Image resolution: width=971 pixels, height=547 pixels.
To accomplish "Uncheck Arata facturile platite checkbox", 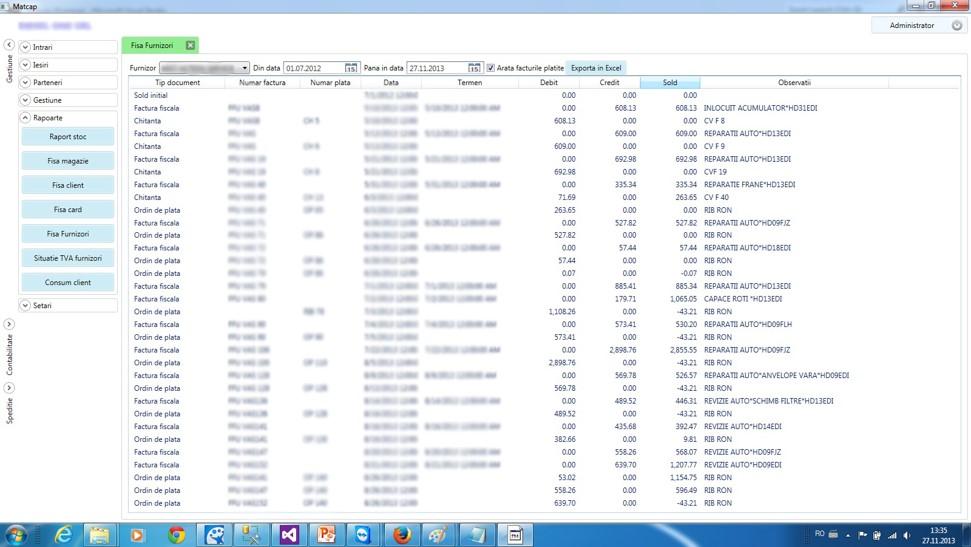I will pyautogui.click(x=490, y=68).
